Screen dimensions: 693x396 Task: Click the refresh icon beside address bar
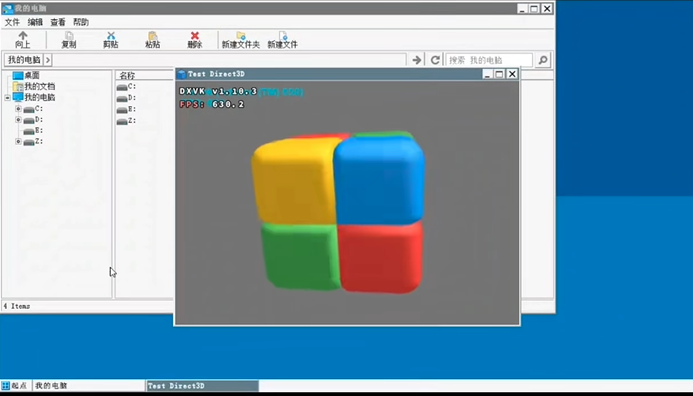pos(435,60)
